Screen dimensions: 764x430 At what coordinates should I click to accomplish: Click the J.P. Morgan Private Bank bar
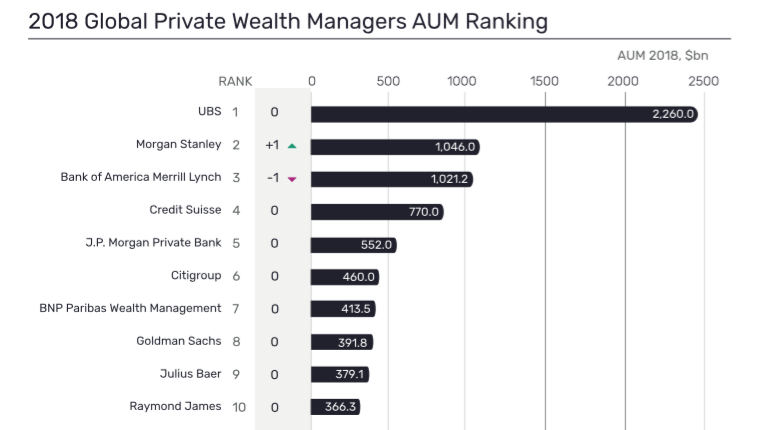click(x=354, y=244)
